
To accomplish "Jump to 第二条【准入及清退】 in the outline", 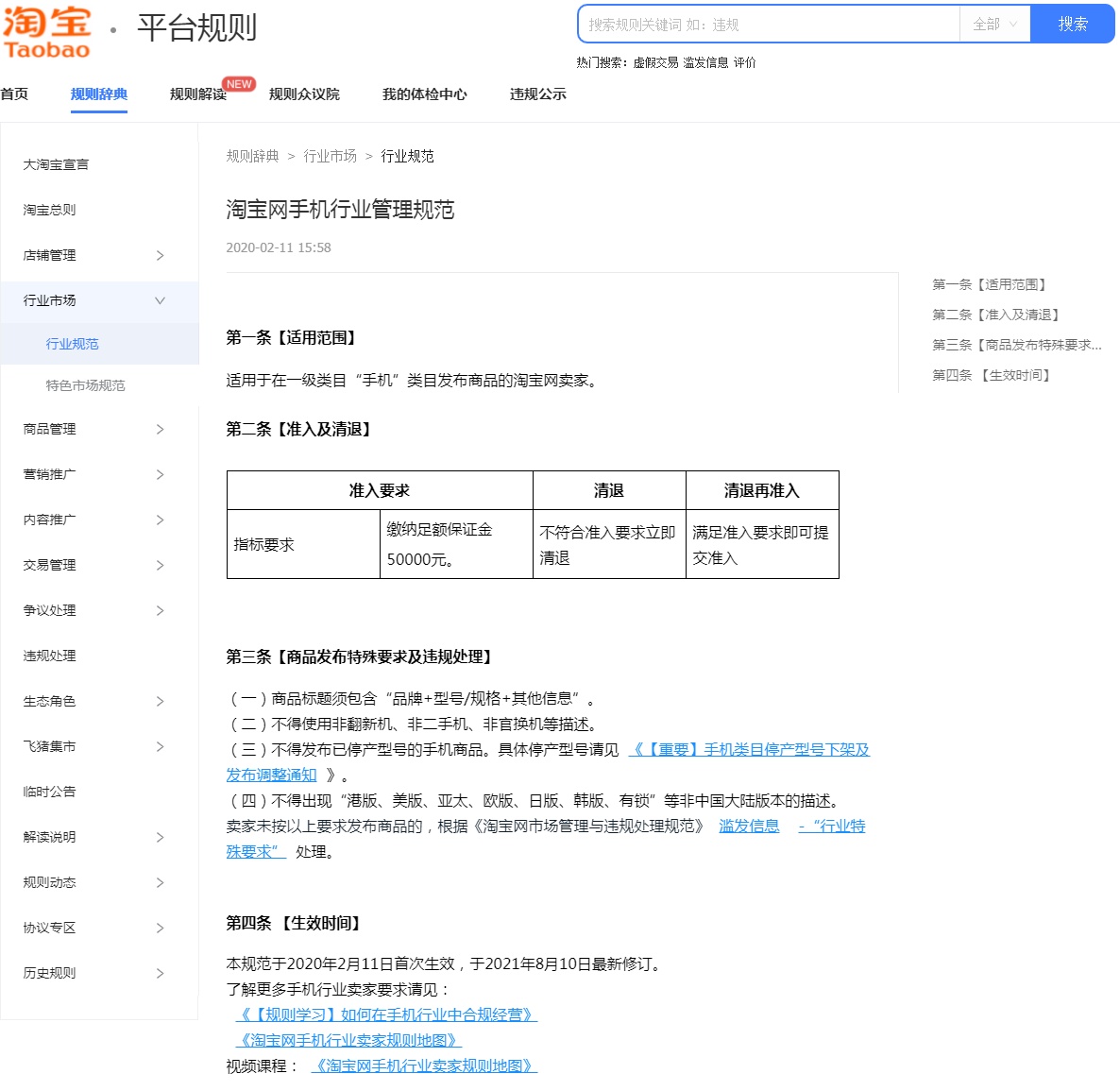I will click(x=995, y=315).
